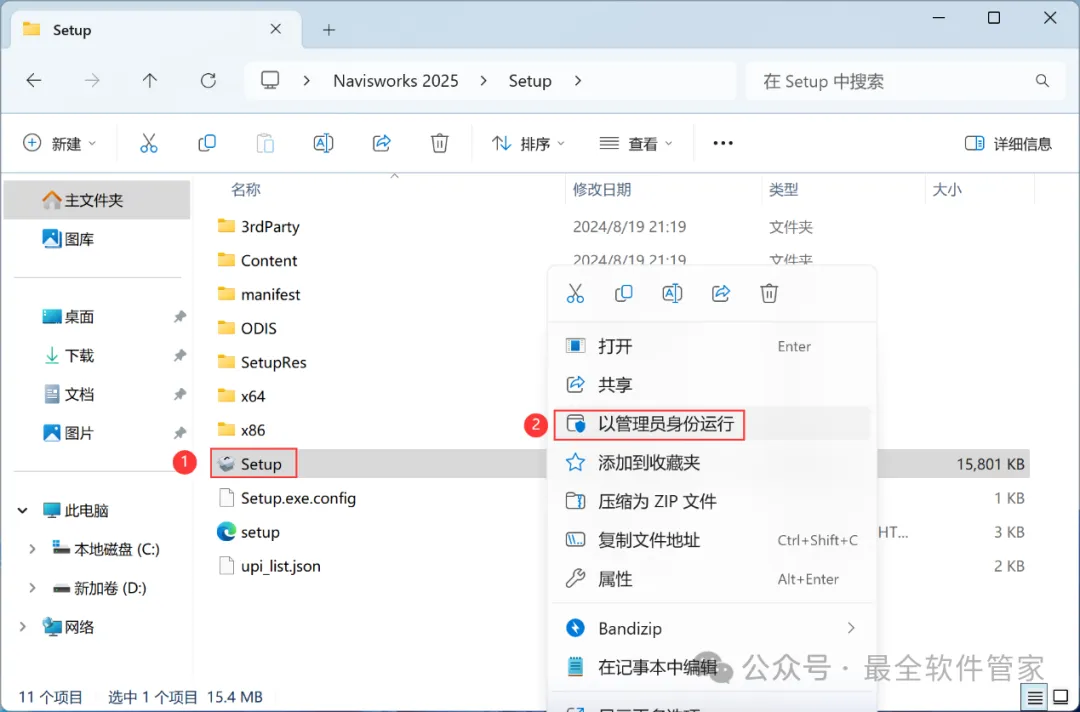Choose 以管理员身份运行 in the context menu

(712, 423)
